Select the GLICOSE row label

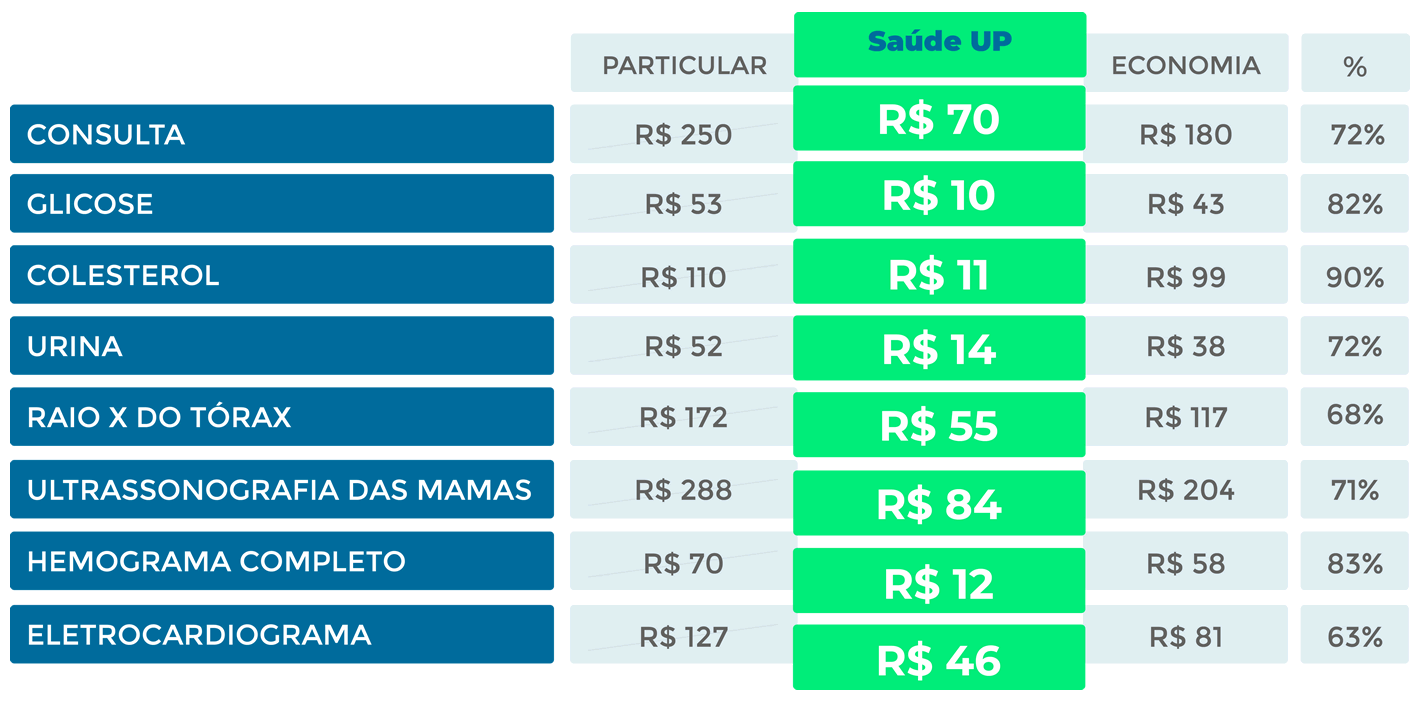(281, 204)
